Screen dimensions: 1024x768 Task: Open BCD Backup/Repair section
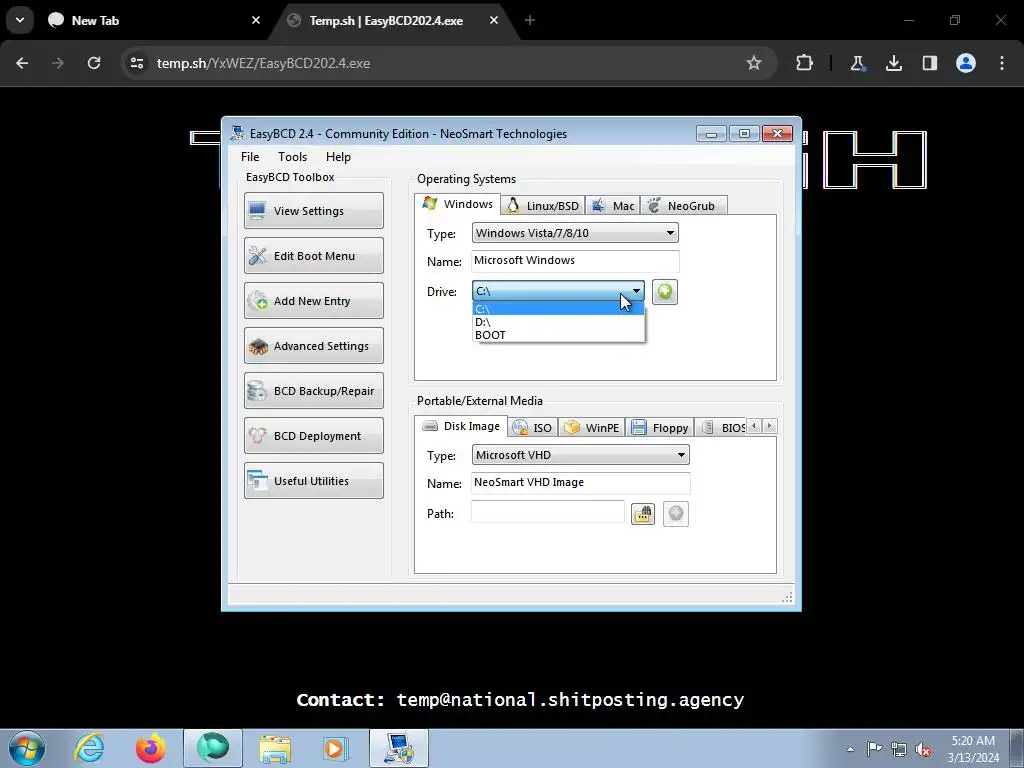click(x=313, y=391)
